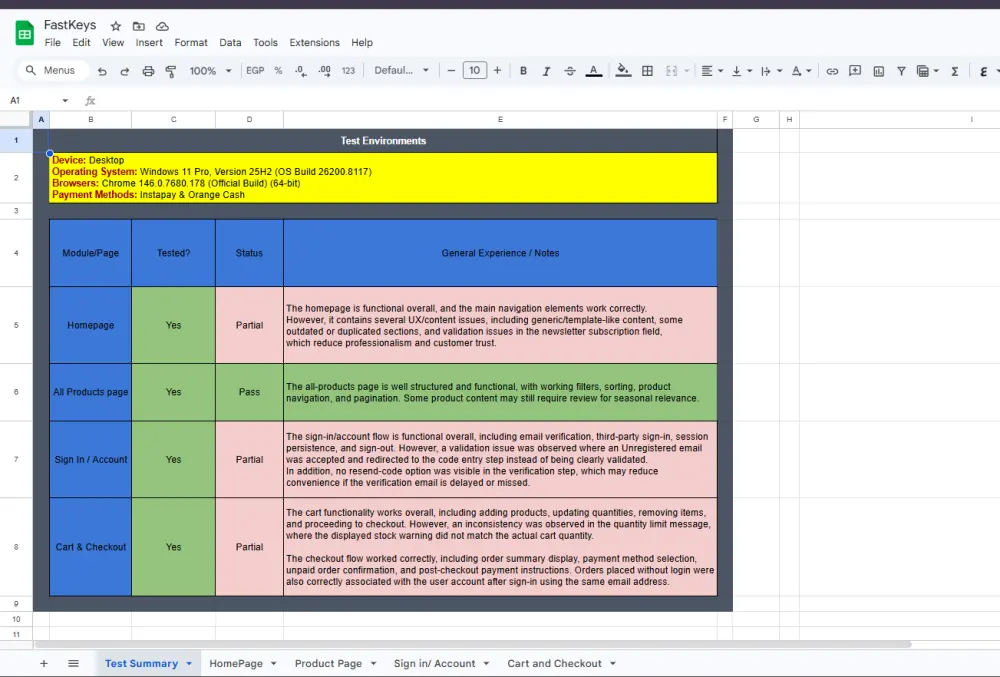Open the Name box dropdown arrow
Screen dimensions: 1000x677
tap(65, 101)
